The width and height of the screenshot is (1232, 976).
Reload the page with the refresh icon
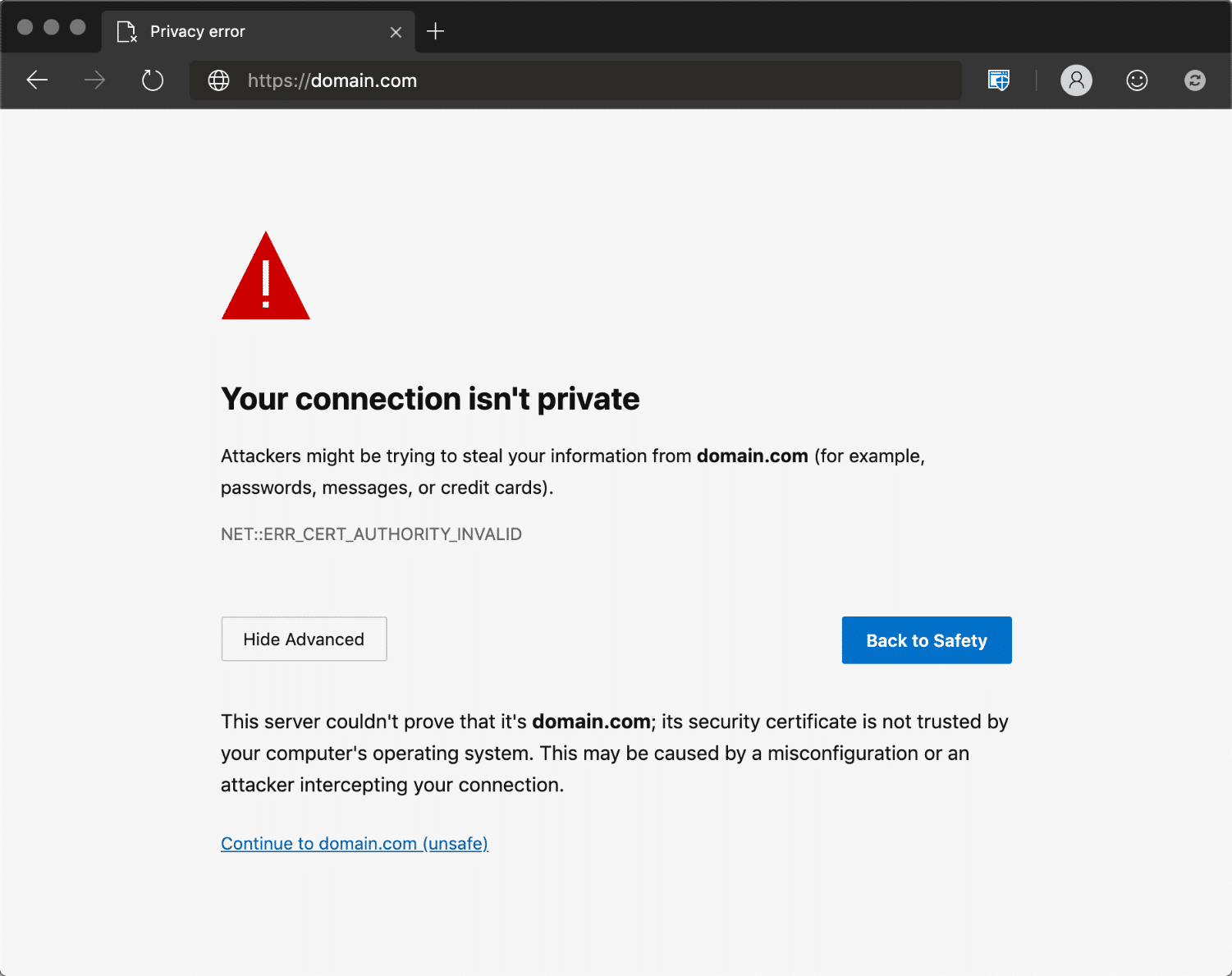(152, 80)
